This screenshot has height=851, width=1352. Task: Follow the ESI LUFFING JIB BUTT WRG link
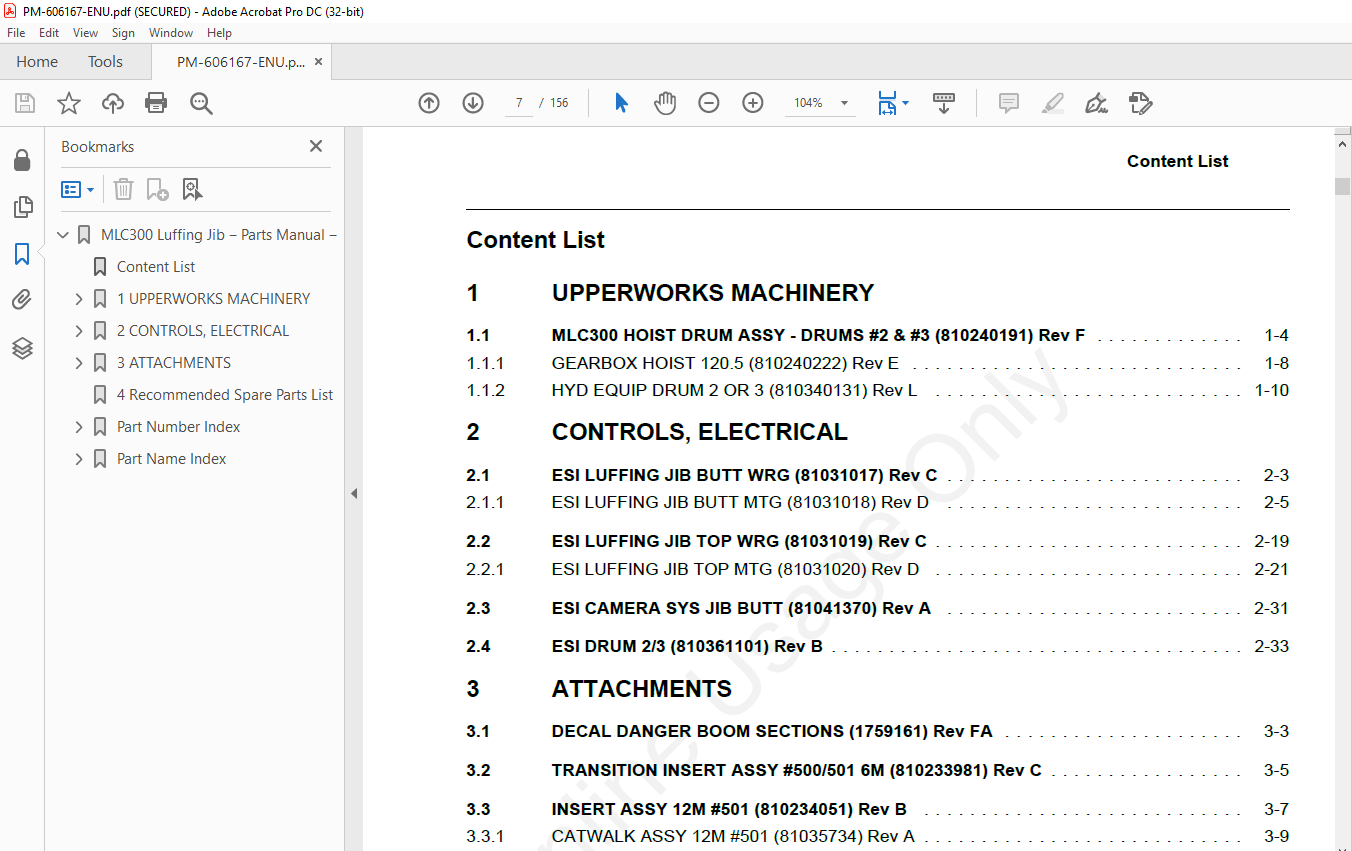coord(744,475)
